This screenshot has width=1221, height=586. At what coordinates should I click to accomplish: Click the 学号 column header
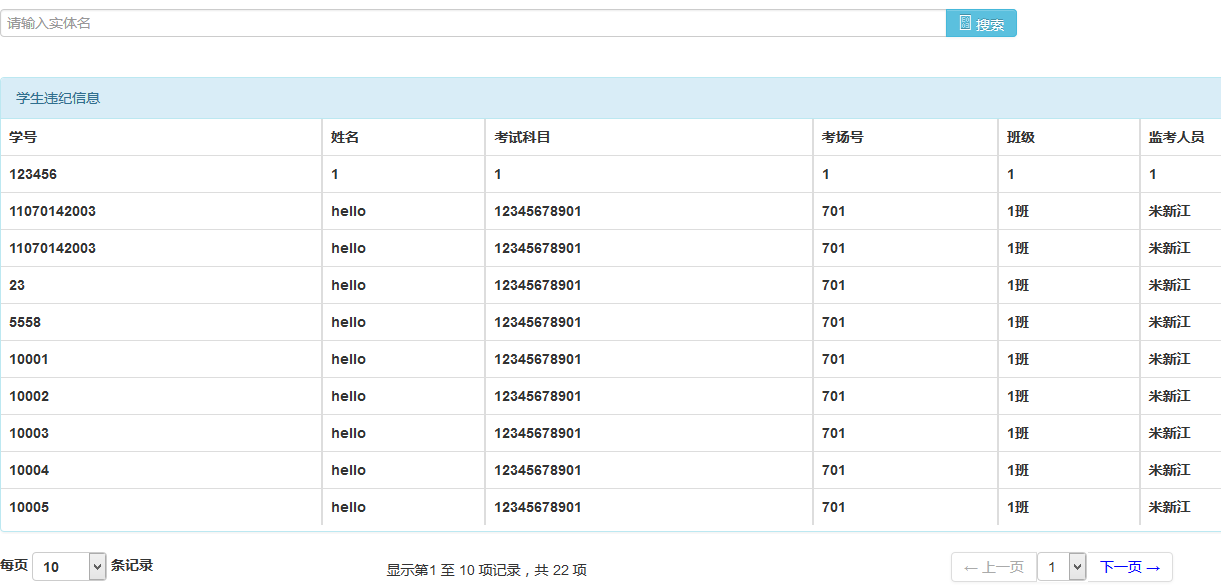click(x=23, y=137)
